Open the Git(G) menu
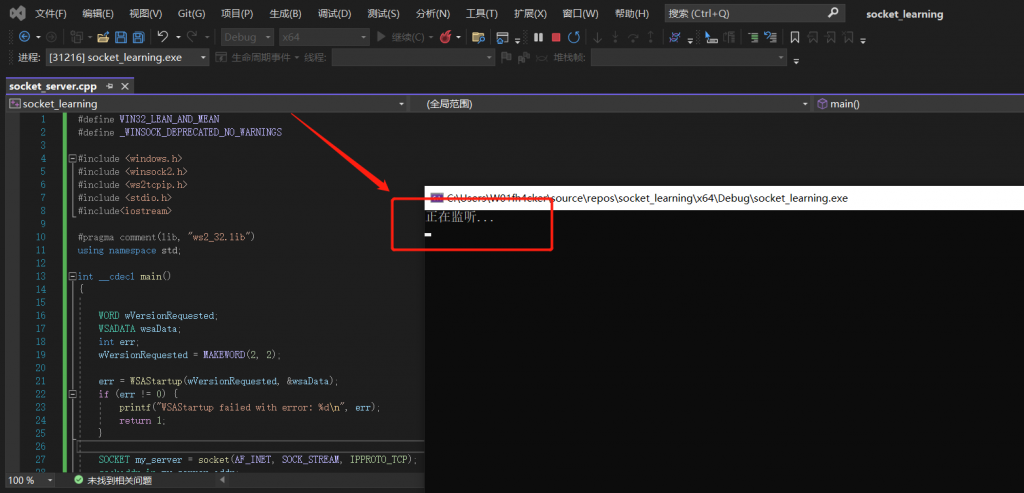This screenshot has width=1024, height=493. 191,14
